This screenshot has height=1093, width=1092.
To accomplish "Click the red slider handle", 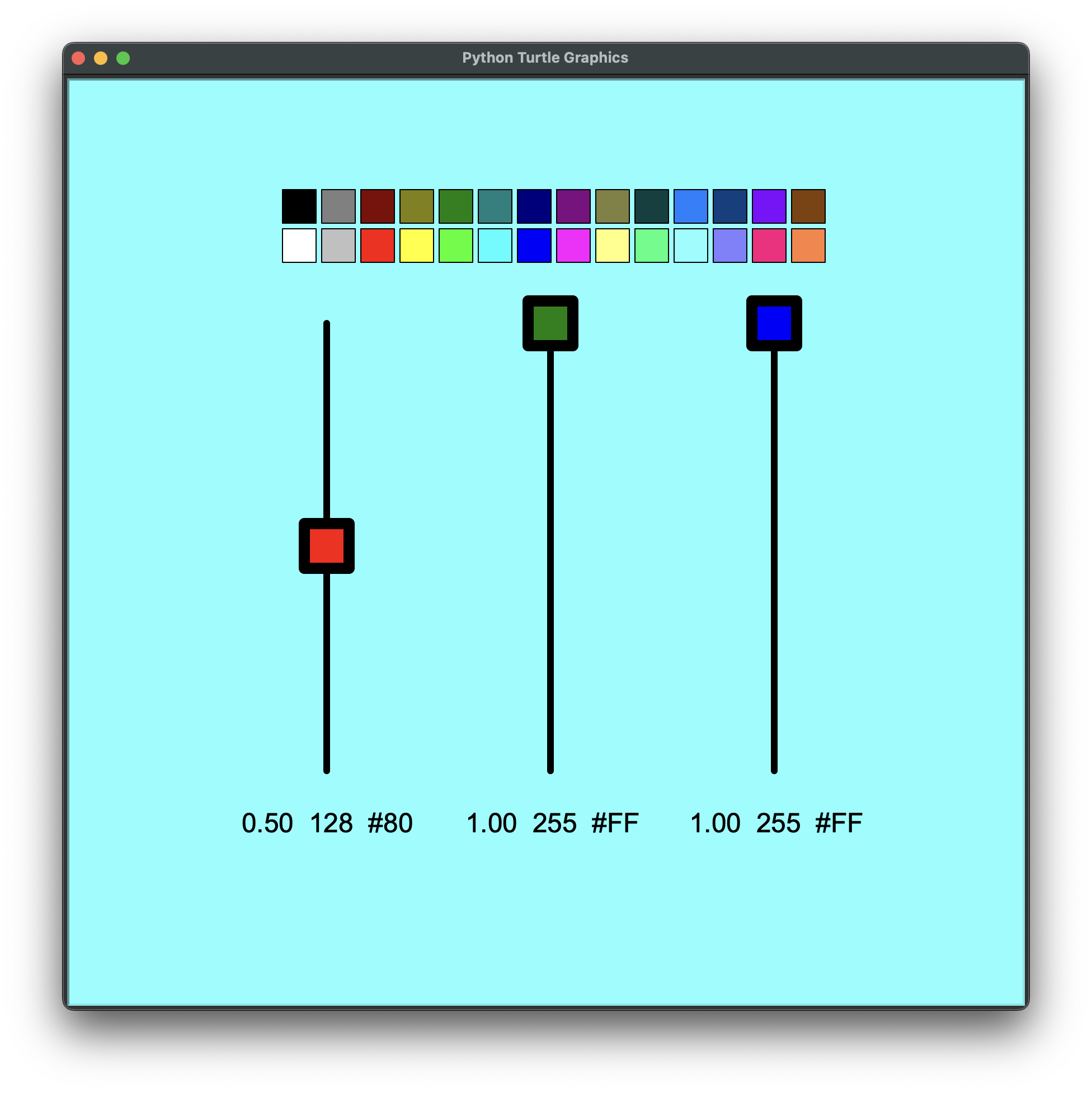I will pyautogui.click(x=327, y=546).
